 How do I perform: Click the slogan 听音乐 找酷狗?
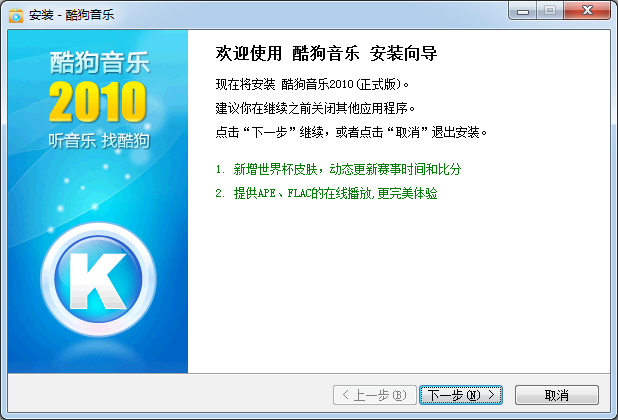[x=99, y=141]
